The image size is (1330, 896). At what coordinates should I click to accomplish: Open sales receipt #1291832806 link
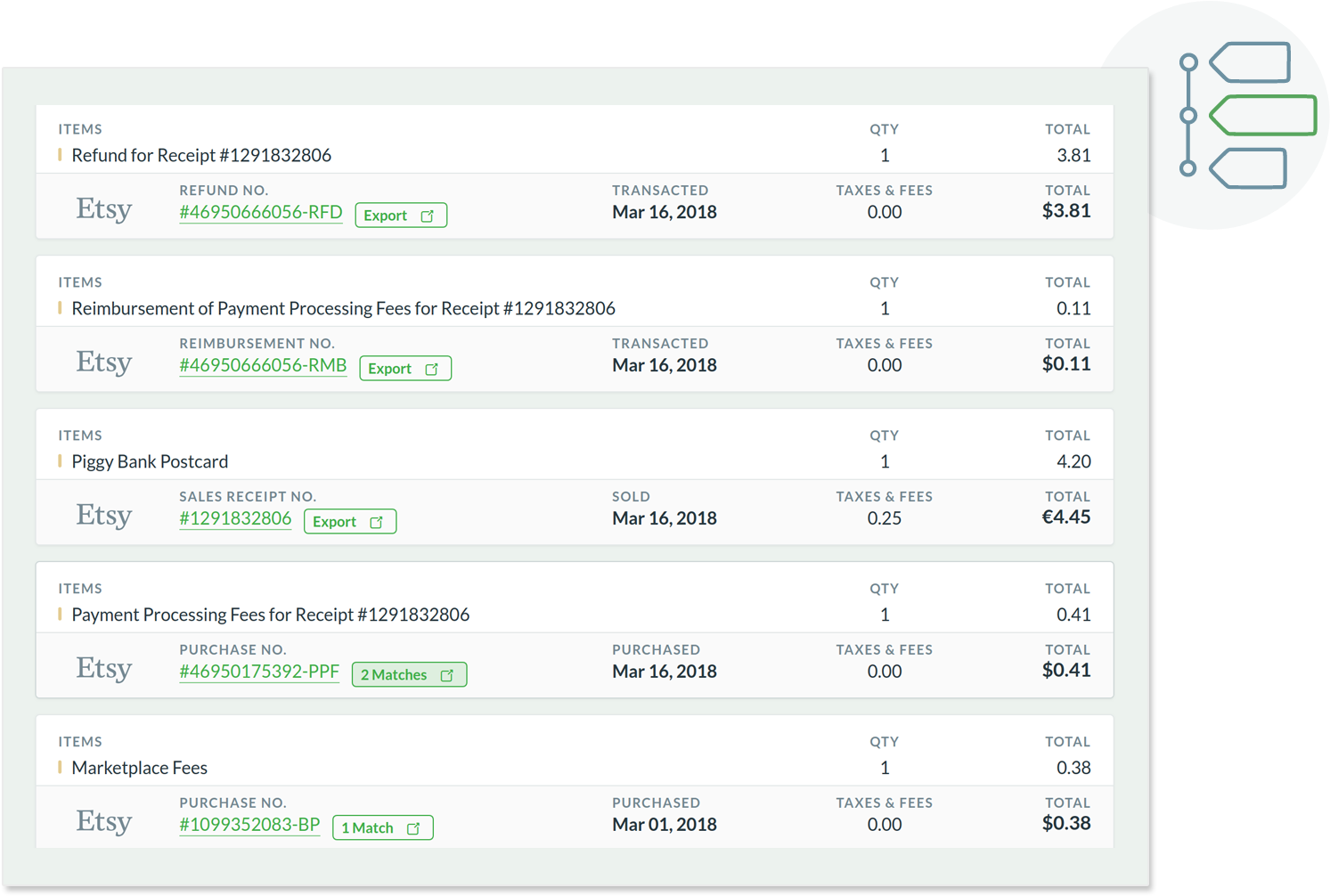(235, 518)
